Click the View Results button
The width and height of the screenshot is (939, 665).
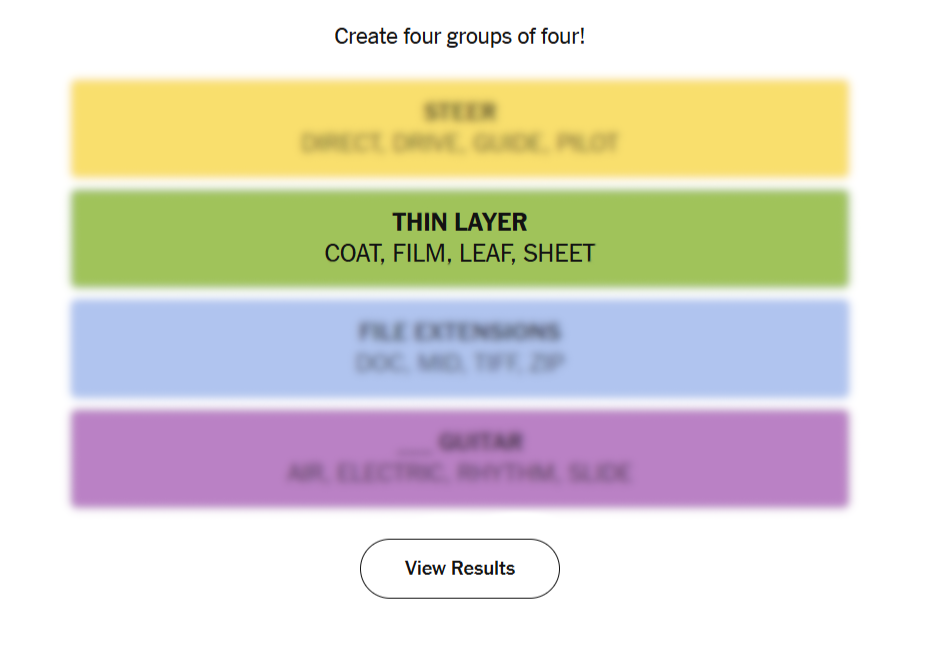point(459,568)
